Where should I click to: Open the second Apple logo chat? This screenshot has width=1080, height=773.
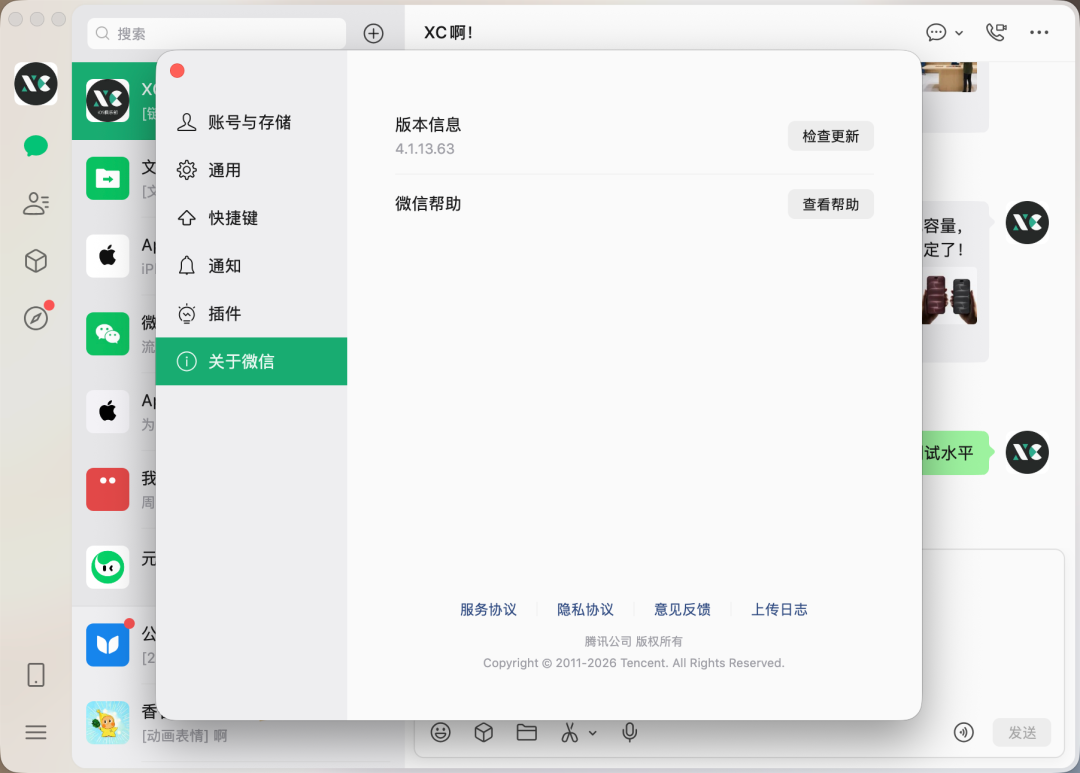pos(114,412)
